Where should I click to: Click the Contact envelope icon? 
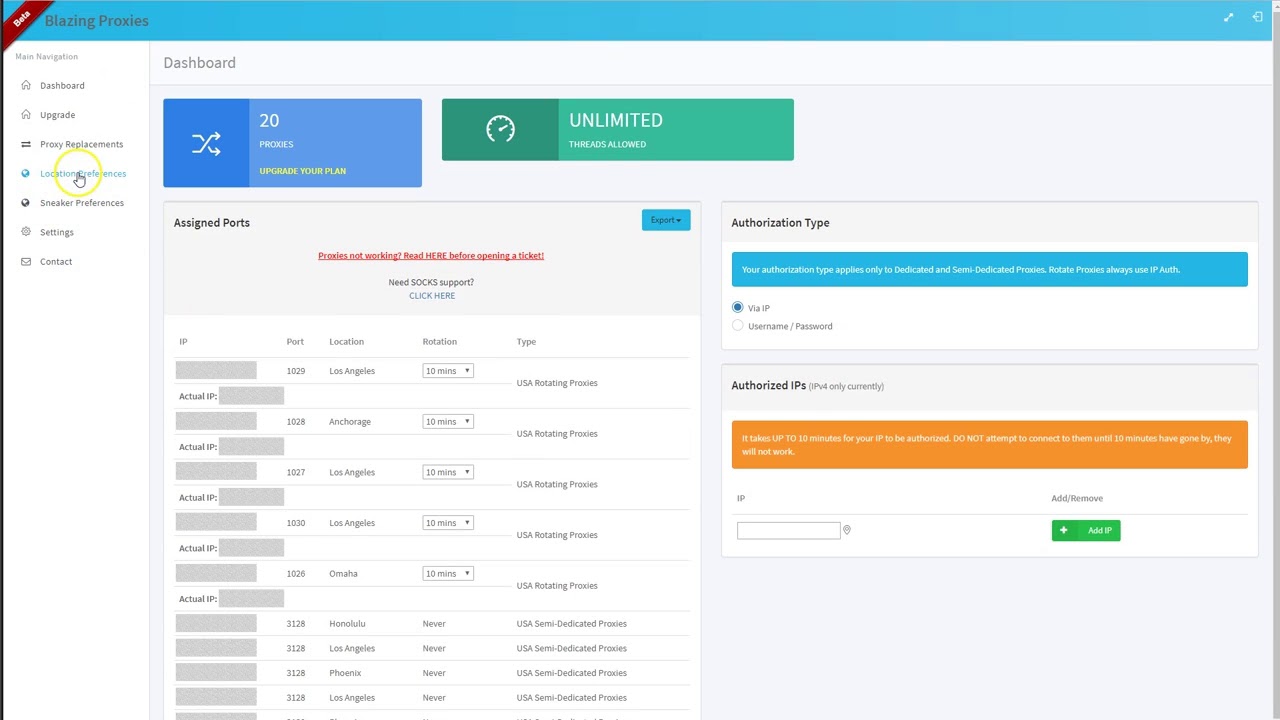click(x=26, y=261)
